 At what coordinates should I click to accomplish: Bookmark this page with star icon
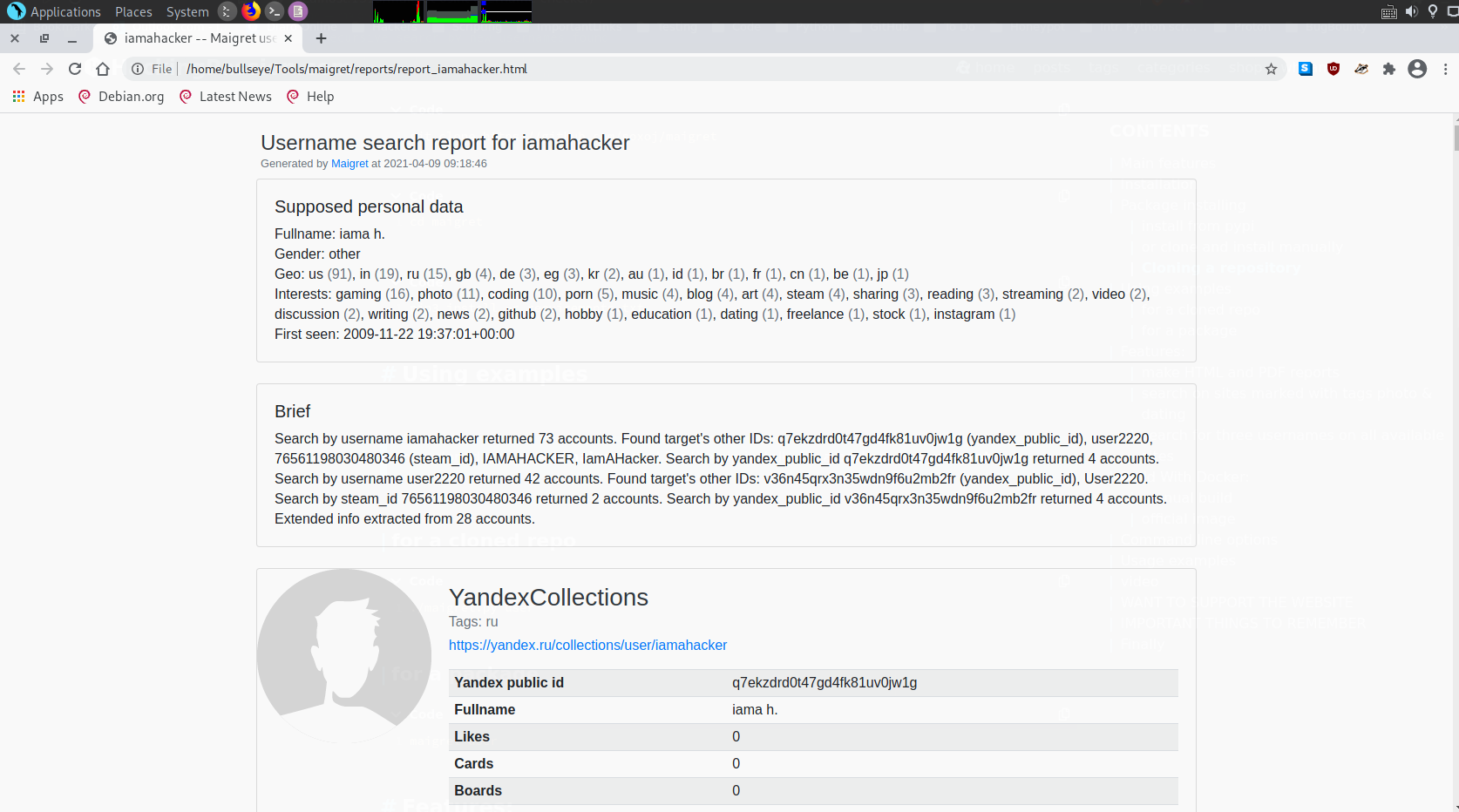click(x=1271, y=69)
